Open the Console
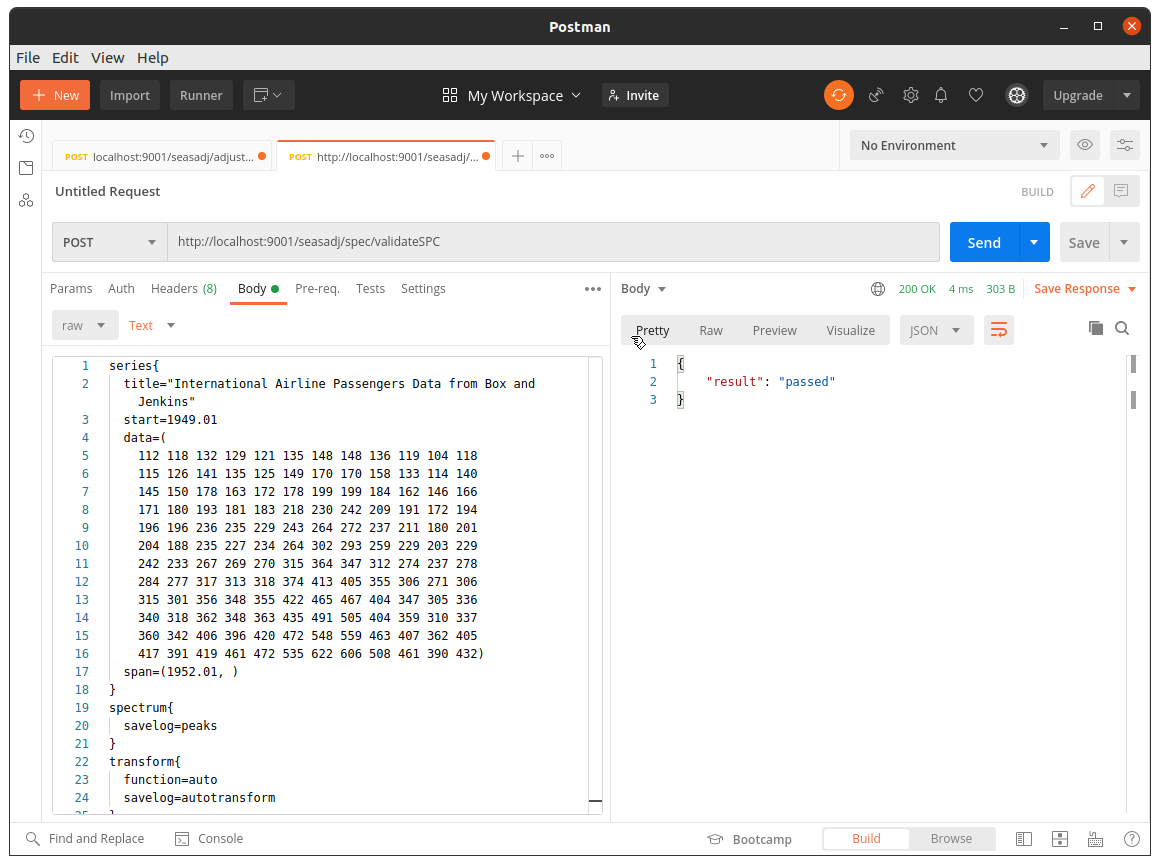This screenshot has height=865, width=1160. (x=209, y=838)
